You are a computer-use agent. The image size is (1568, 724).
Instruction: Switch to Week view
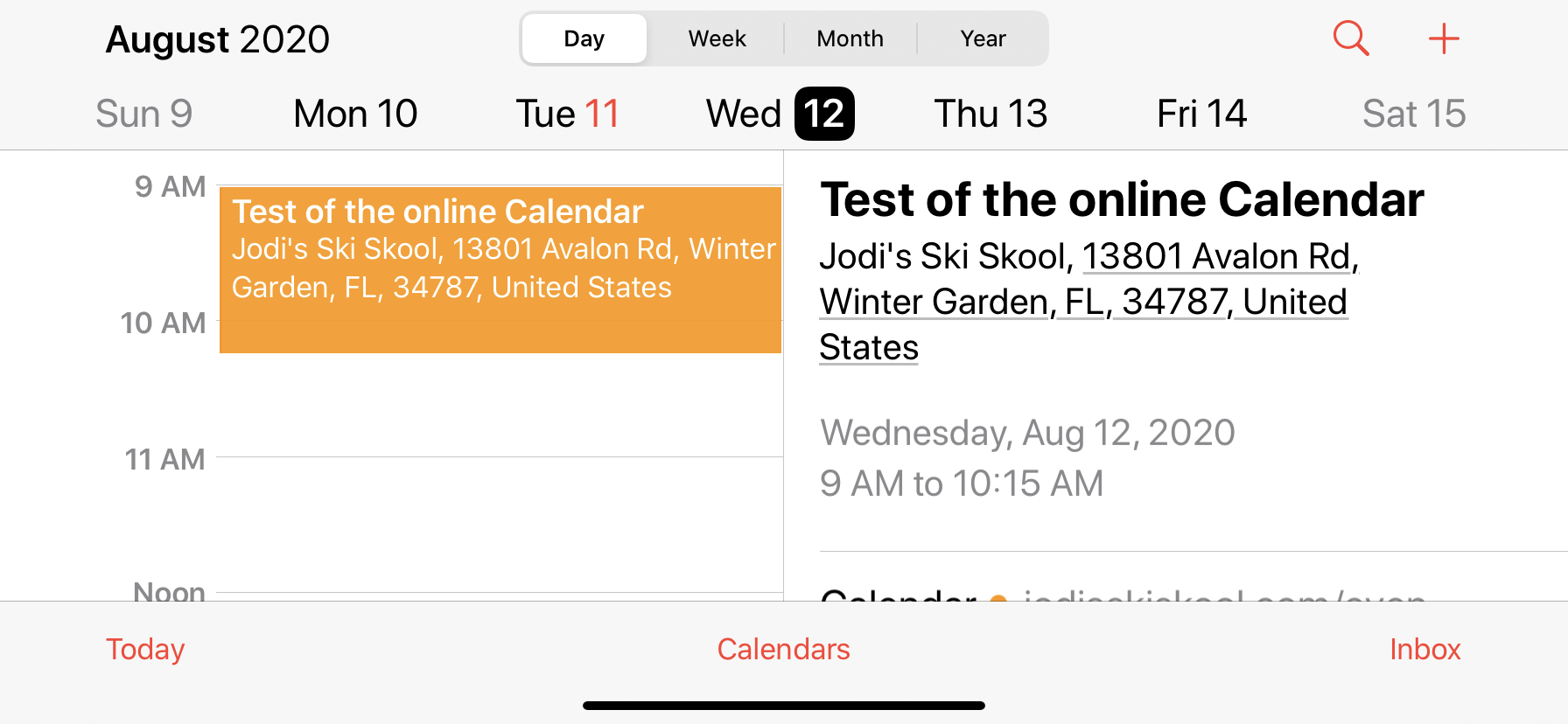pos(717,38)
